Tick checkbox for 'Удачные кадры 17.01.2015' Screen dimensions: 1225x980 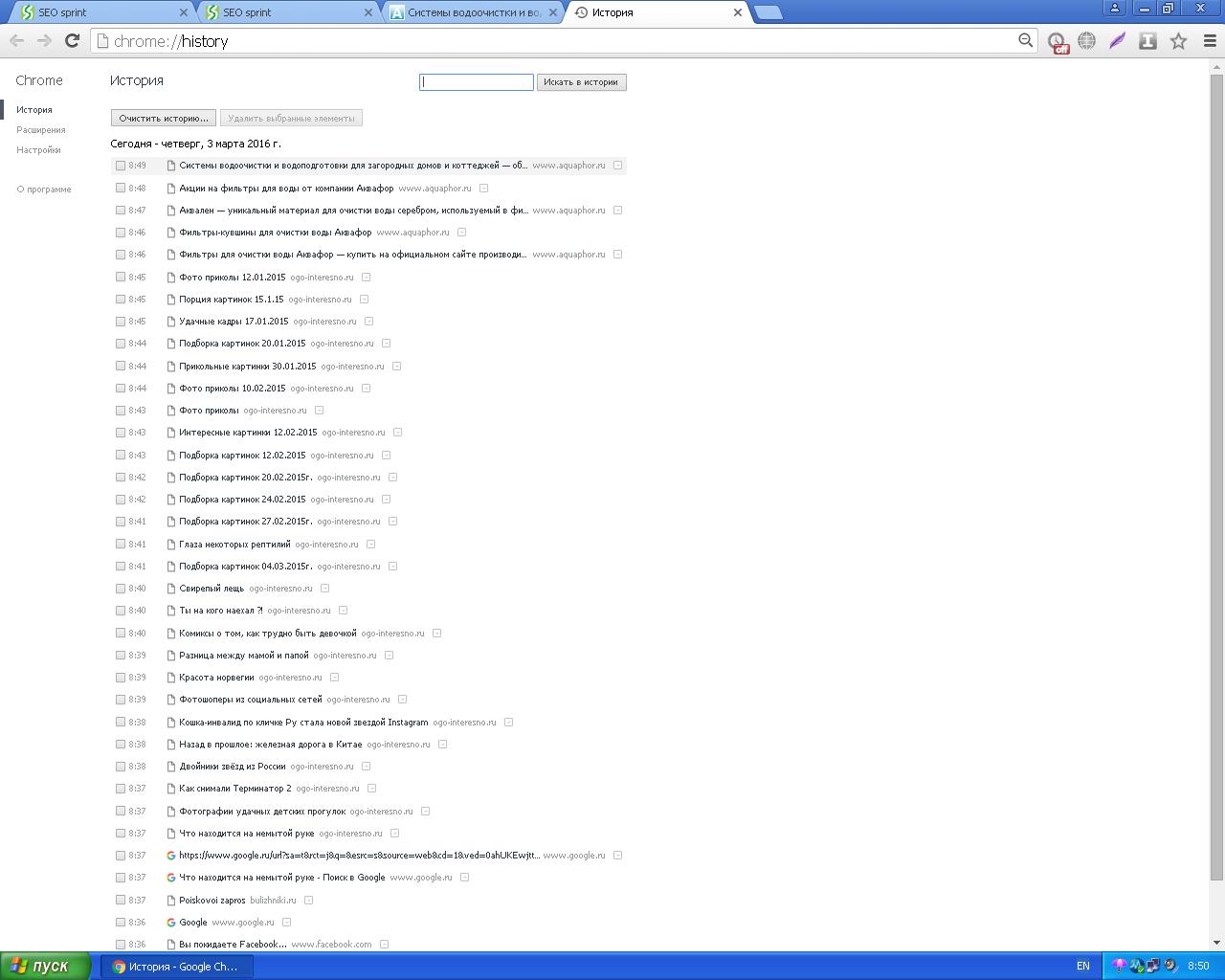coord(121,322)
